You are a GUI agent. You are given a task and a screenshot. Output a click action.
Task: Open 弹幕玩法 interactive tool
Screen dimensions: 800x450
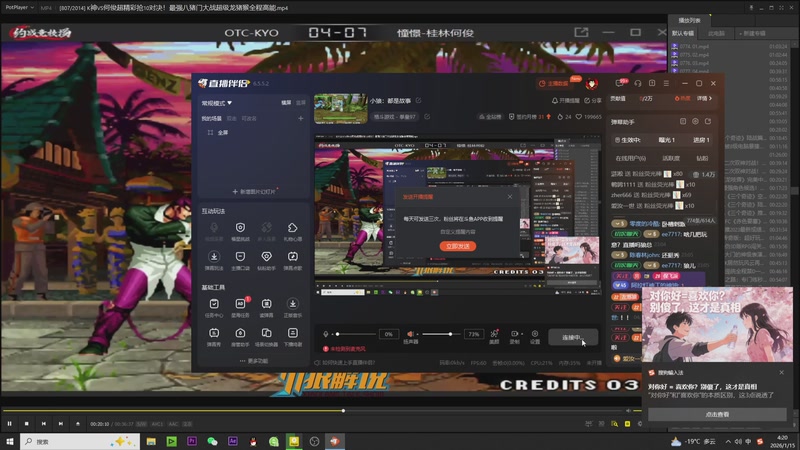click(x=214, y=260)
